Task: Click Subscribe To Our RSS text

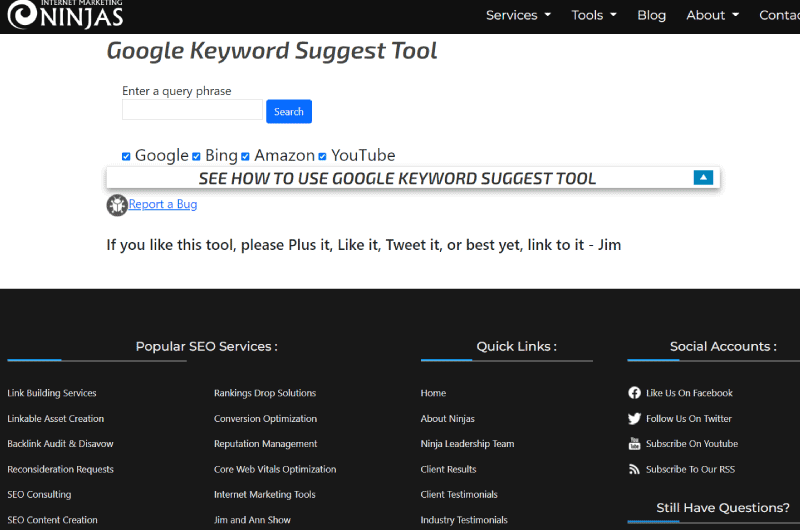Action: point(690,469)
